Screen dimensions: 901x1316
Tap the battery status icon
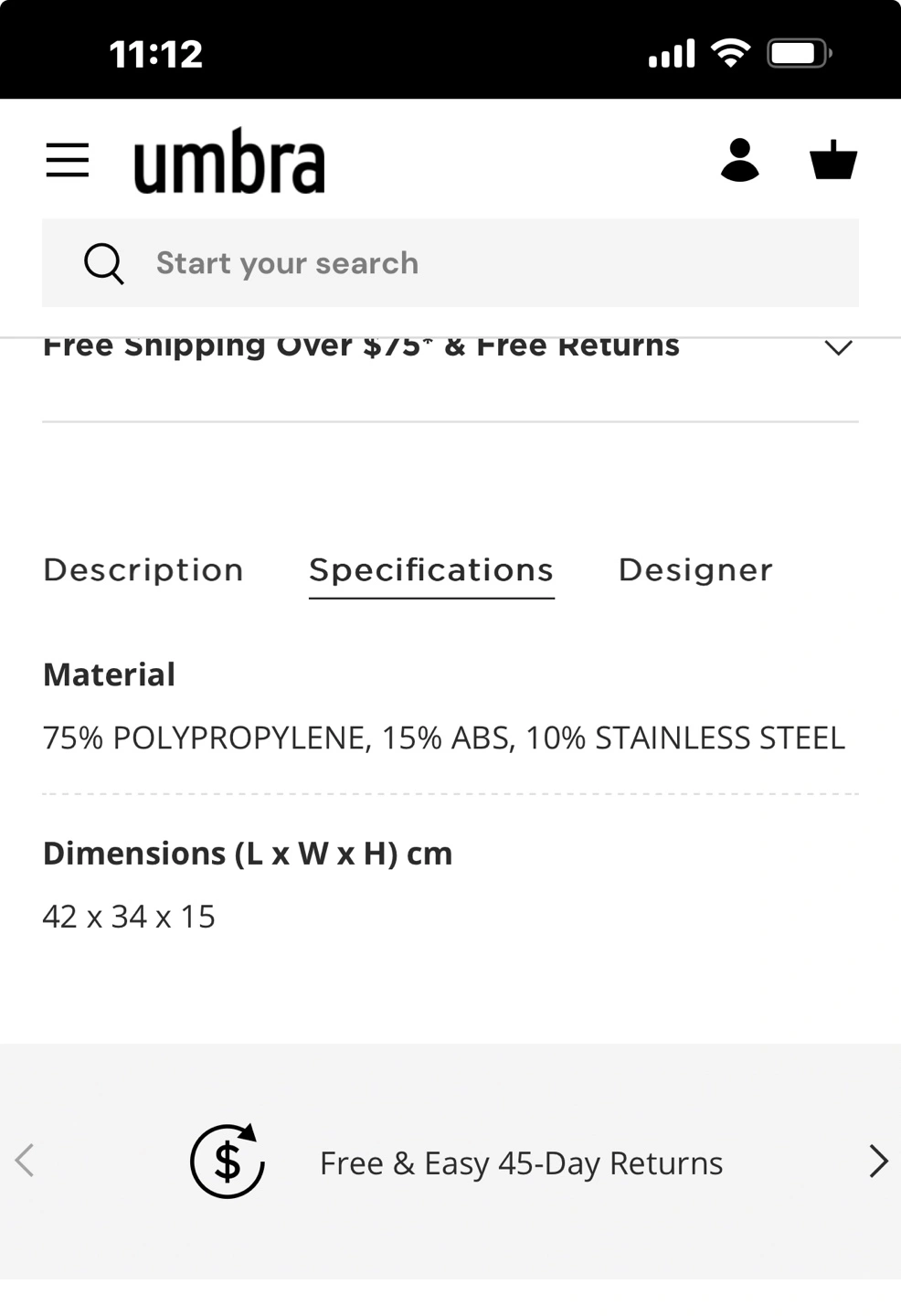tap(799, 54)
